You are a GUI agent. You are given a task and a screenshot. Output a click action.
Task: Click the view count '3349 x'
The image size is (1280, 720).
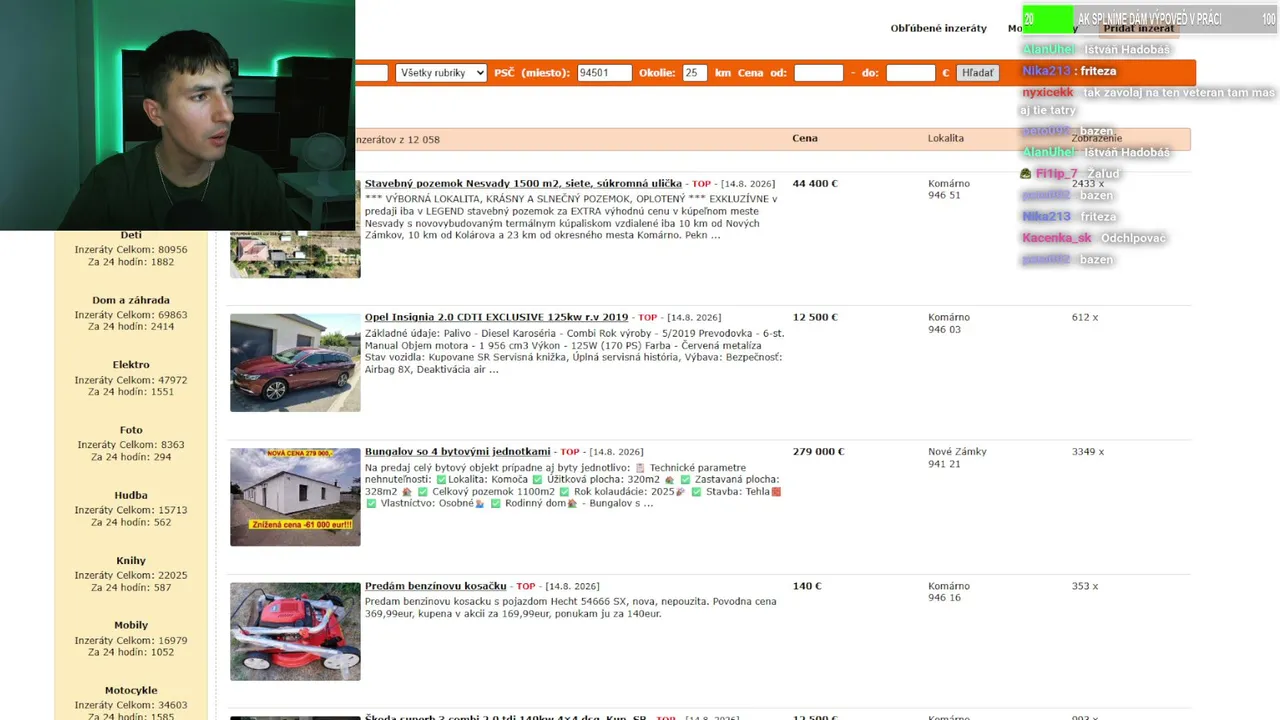pyautogui.click(x=1088, y=452)
